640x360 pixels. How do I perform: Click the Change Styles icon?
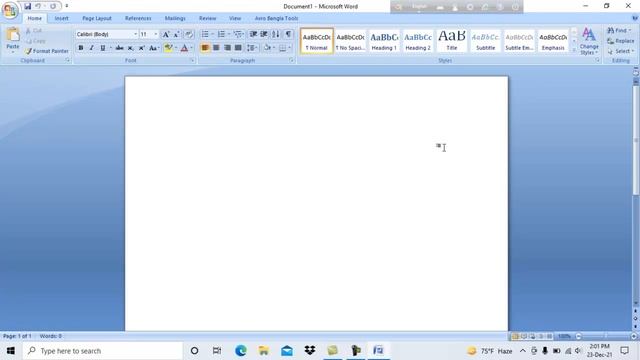589,41
